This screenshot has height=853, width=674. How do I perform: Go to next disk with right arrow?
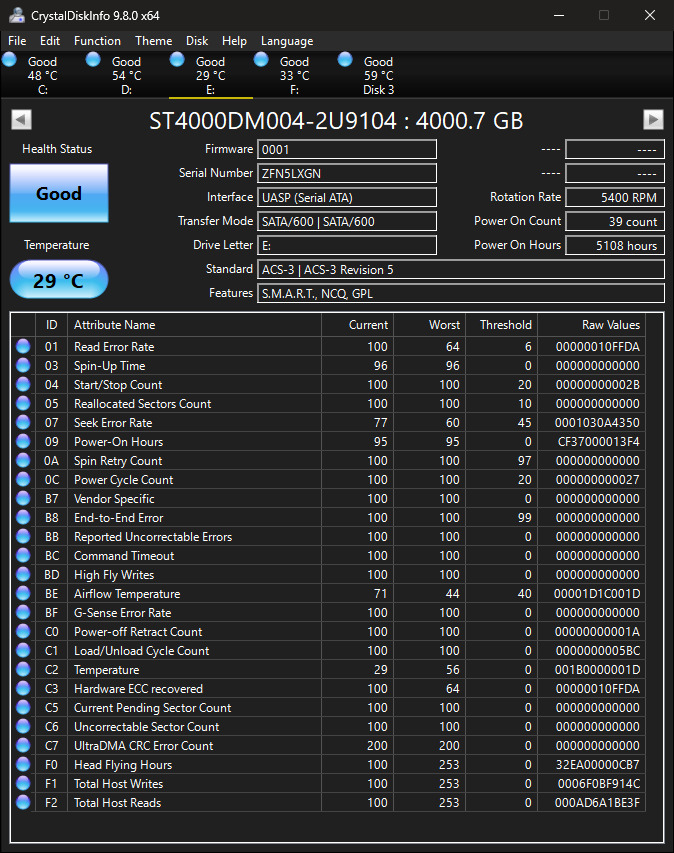click(653, 120)
